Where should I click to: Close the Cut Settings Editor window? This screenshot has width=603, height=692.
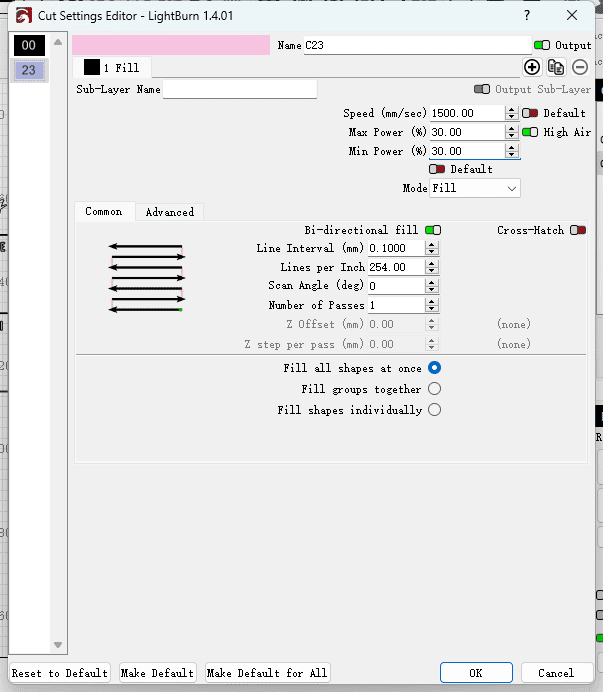pos(572,15)
